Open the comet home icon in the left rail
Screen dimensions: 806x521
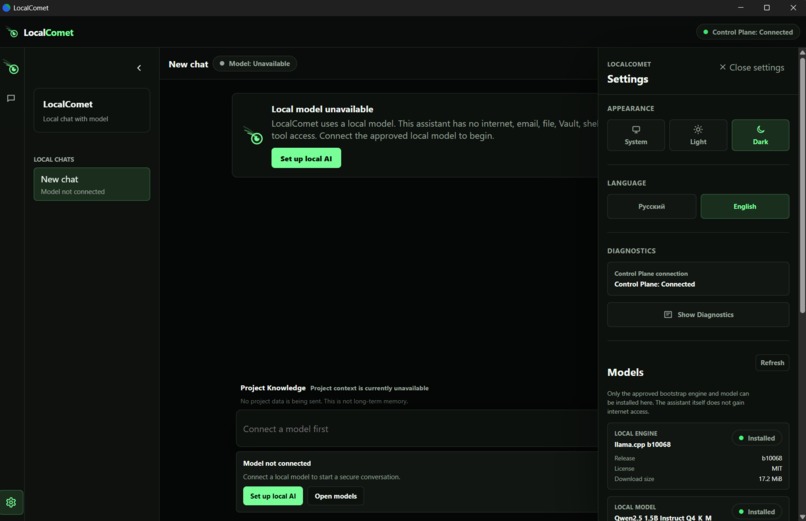pos(11,67)
